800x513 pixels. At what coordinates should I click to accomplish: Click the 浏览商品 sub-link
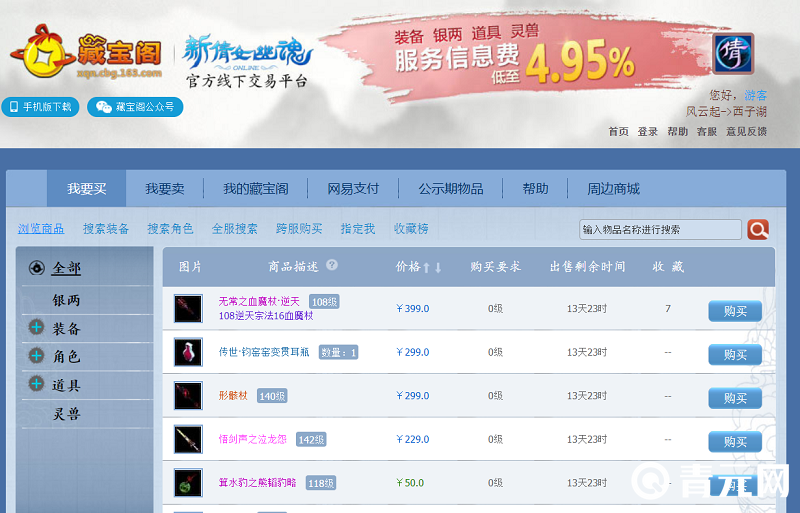41,229
